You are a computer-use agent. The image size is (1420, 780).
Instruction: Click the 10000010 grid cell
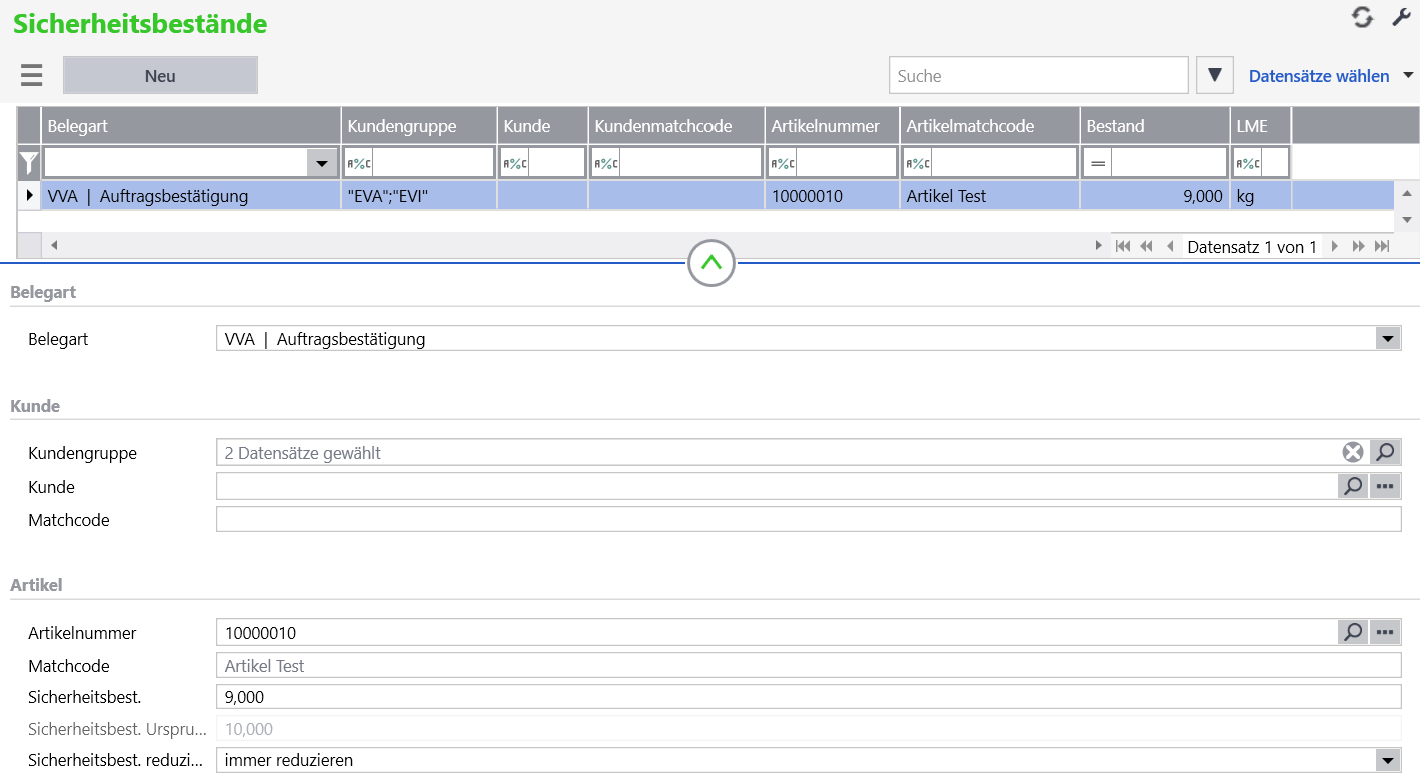832,196
